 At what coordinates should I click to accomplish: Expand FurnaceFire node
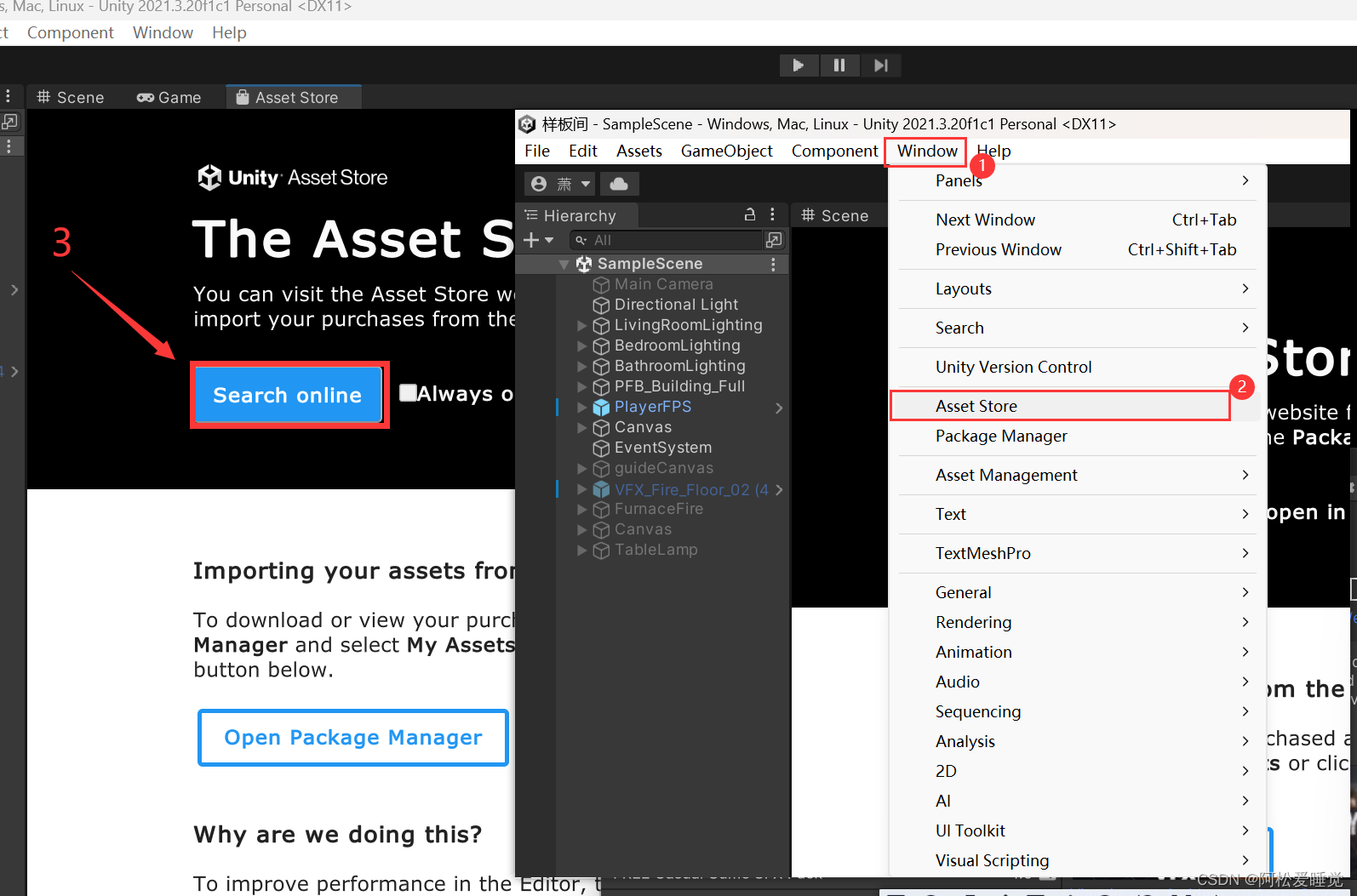582,509
